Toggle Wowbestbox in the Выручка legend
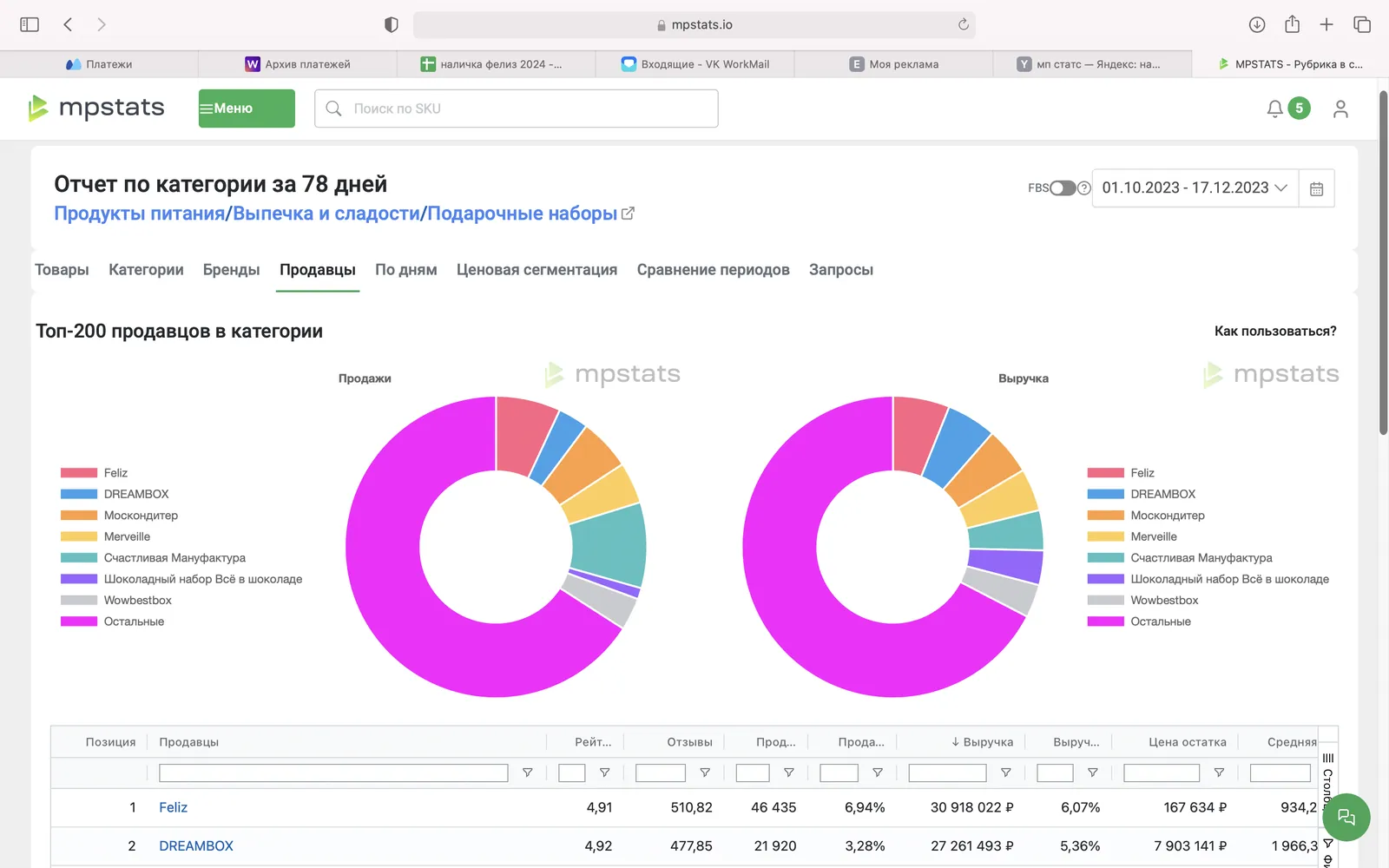1389x868 pixels. (1142, 601)
